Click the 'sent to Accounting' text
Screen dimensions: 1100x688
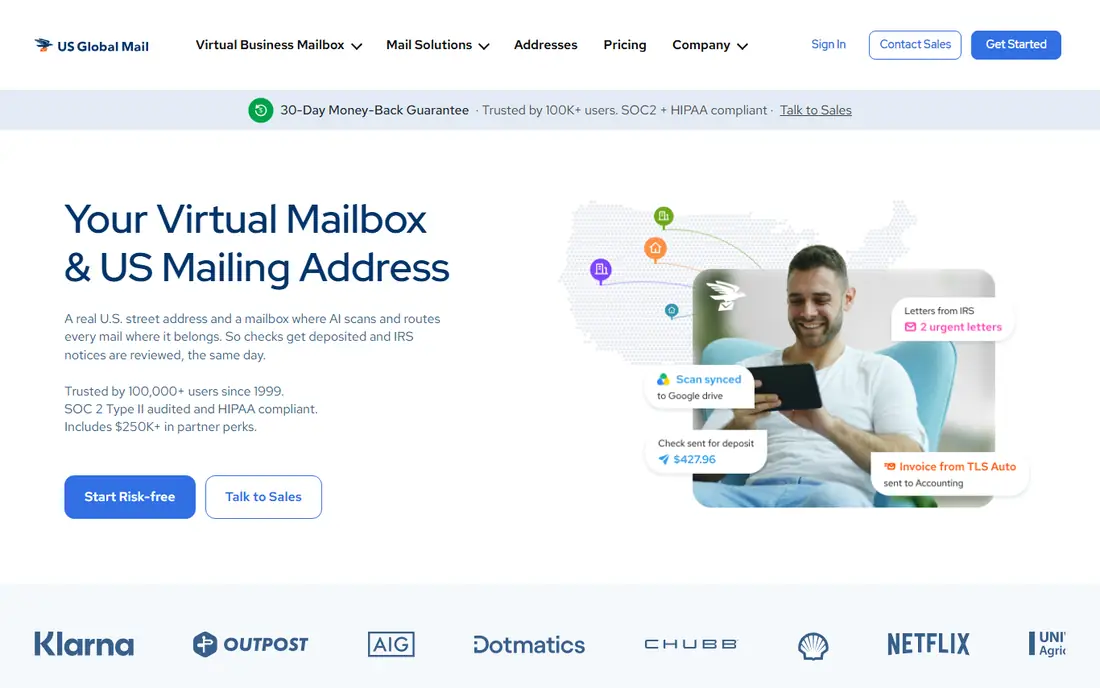pos(923,483)
